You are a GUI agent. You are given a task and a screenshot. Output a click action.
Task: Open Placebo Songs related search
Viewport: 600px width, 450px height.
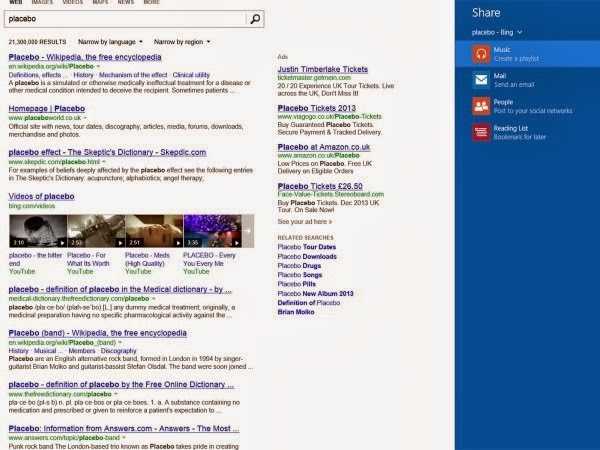point(300,275)
